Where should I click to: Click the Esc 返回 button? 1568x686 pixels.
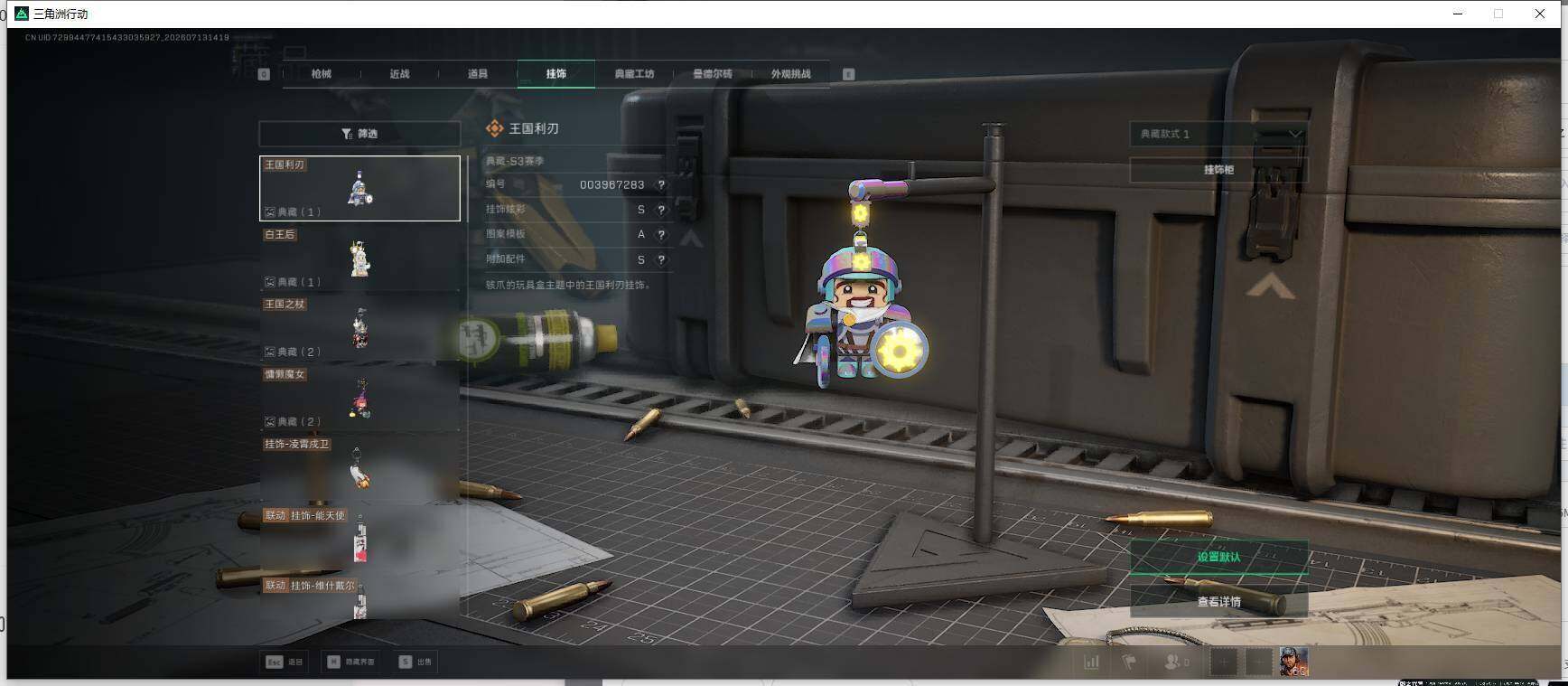click(x=285, y=662)
